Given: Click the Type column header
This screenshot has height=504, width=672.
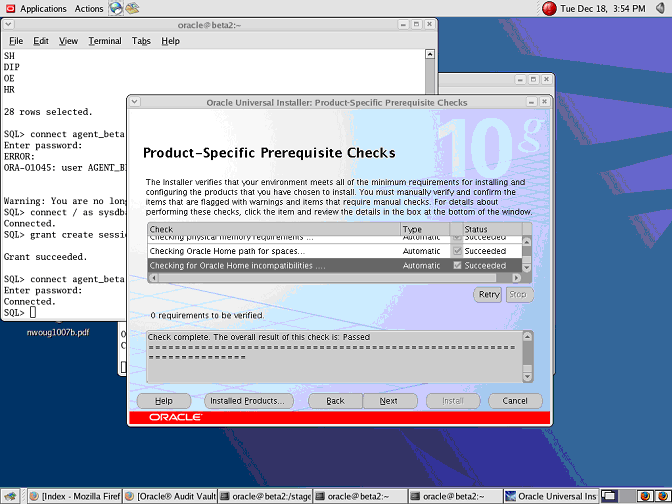Looking at the screenshot, I should pyautogui.click(x=425, y=229).
